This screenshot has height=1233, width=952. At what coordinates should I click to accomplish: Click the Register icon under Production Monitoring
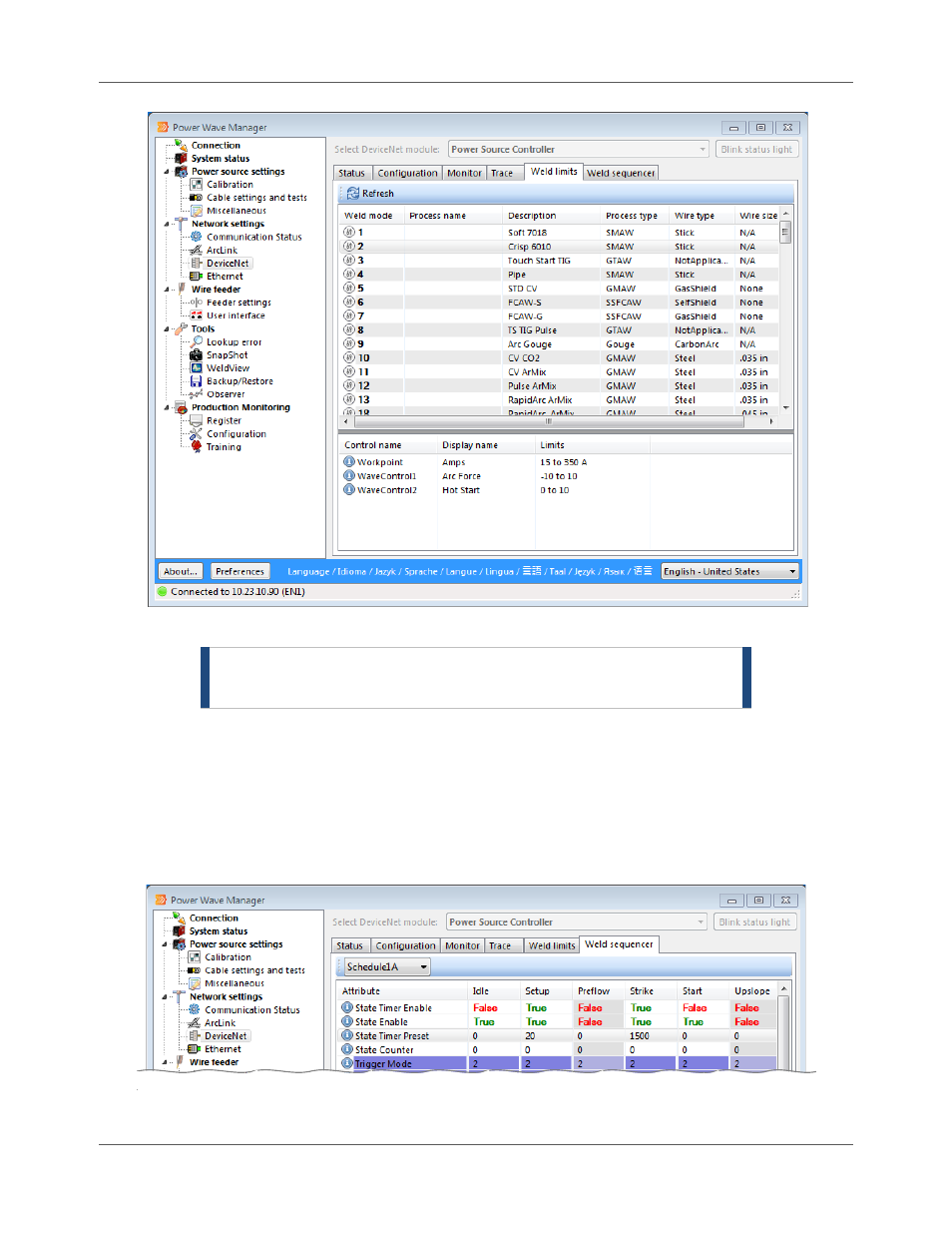coord(196,420)
